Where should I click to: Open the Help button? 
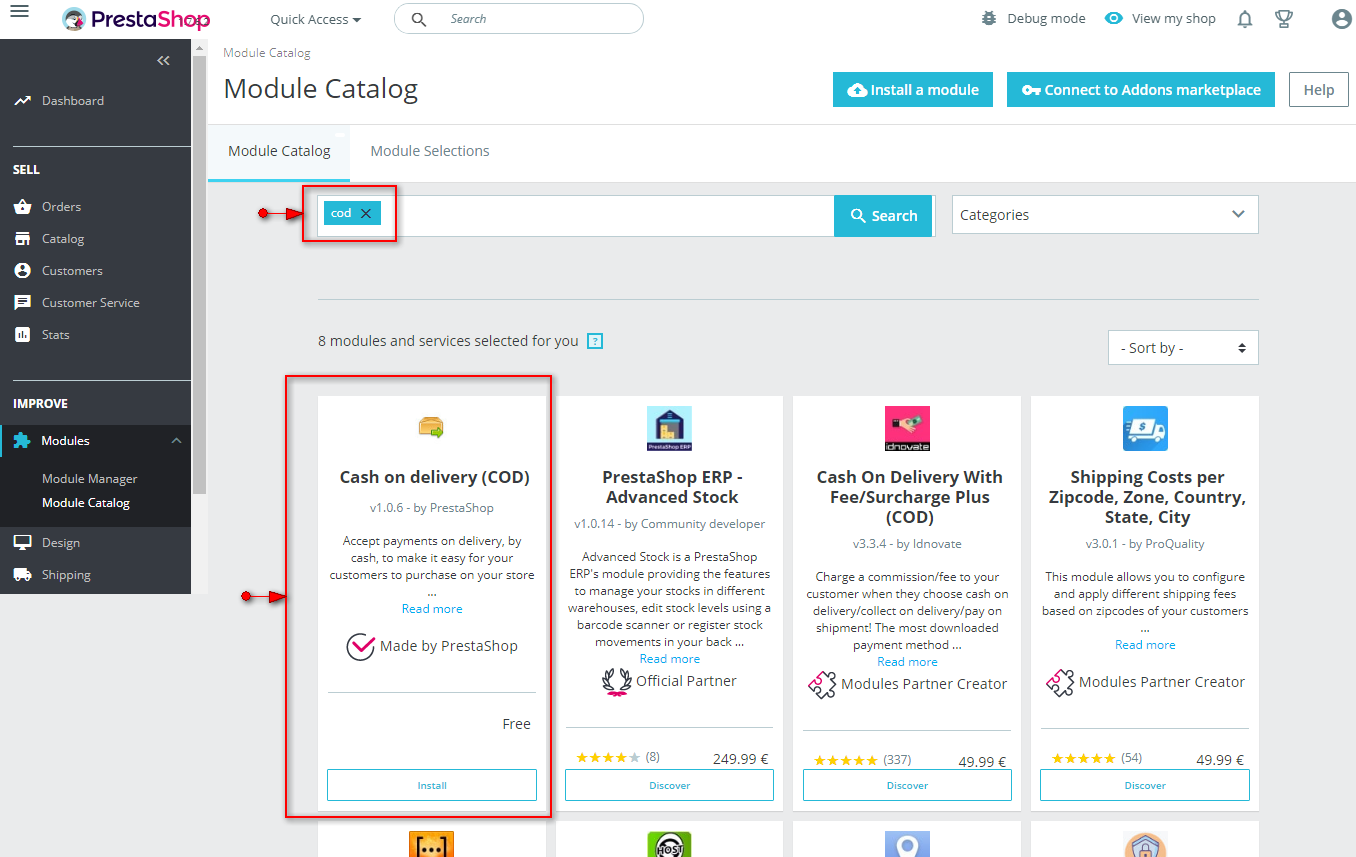tap(1318, 90)
